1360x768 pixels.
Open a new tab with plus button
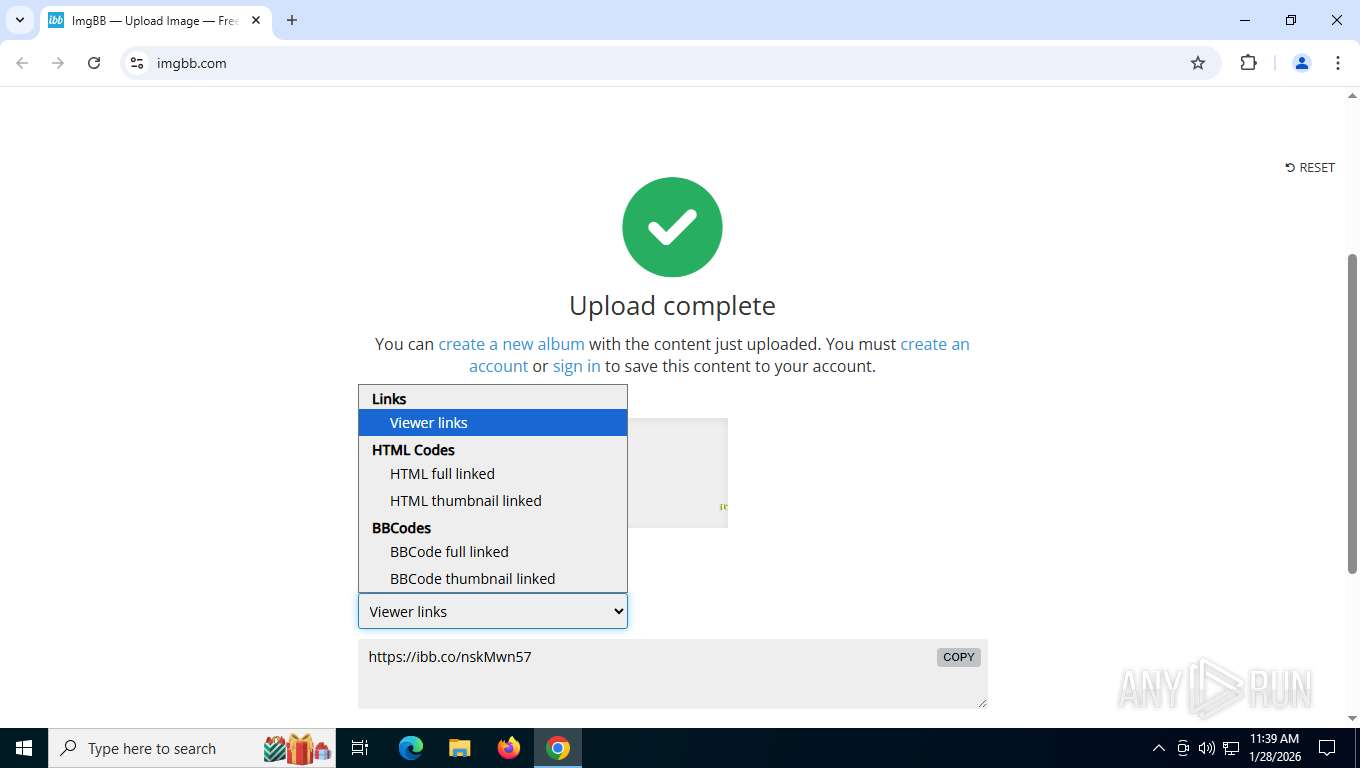(x=292, y=20)
